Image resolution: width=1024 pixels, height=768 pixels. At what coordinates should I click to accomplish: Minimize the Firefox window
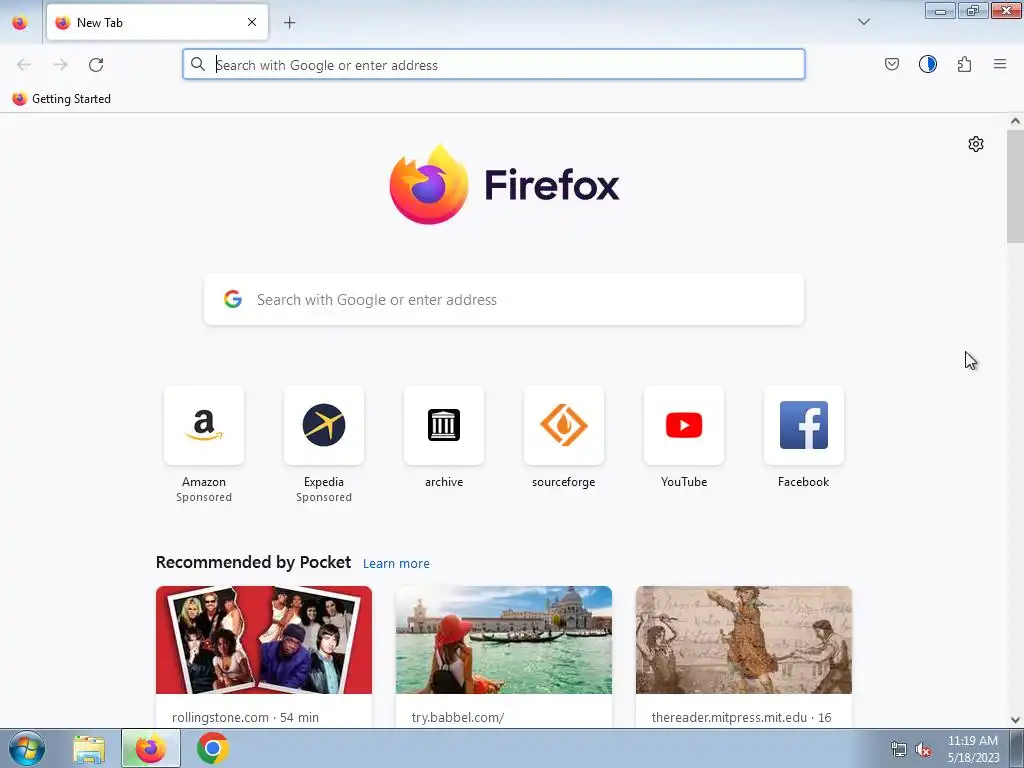click(x=940, y=10)
